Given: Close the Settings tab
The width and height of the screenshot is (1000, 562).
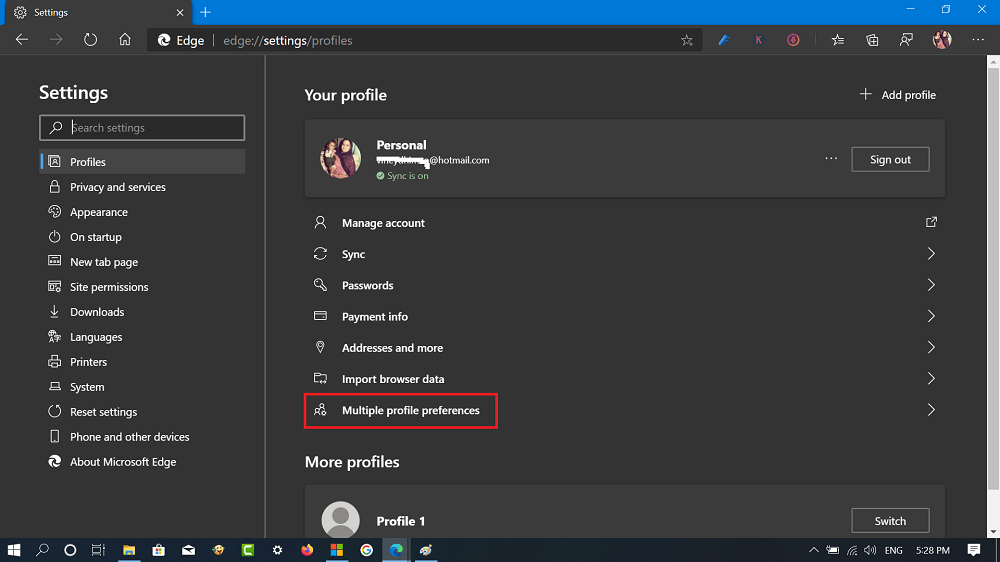Looking at the screenshot, I should click(180, 12).
